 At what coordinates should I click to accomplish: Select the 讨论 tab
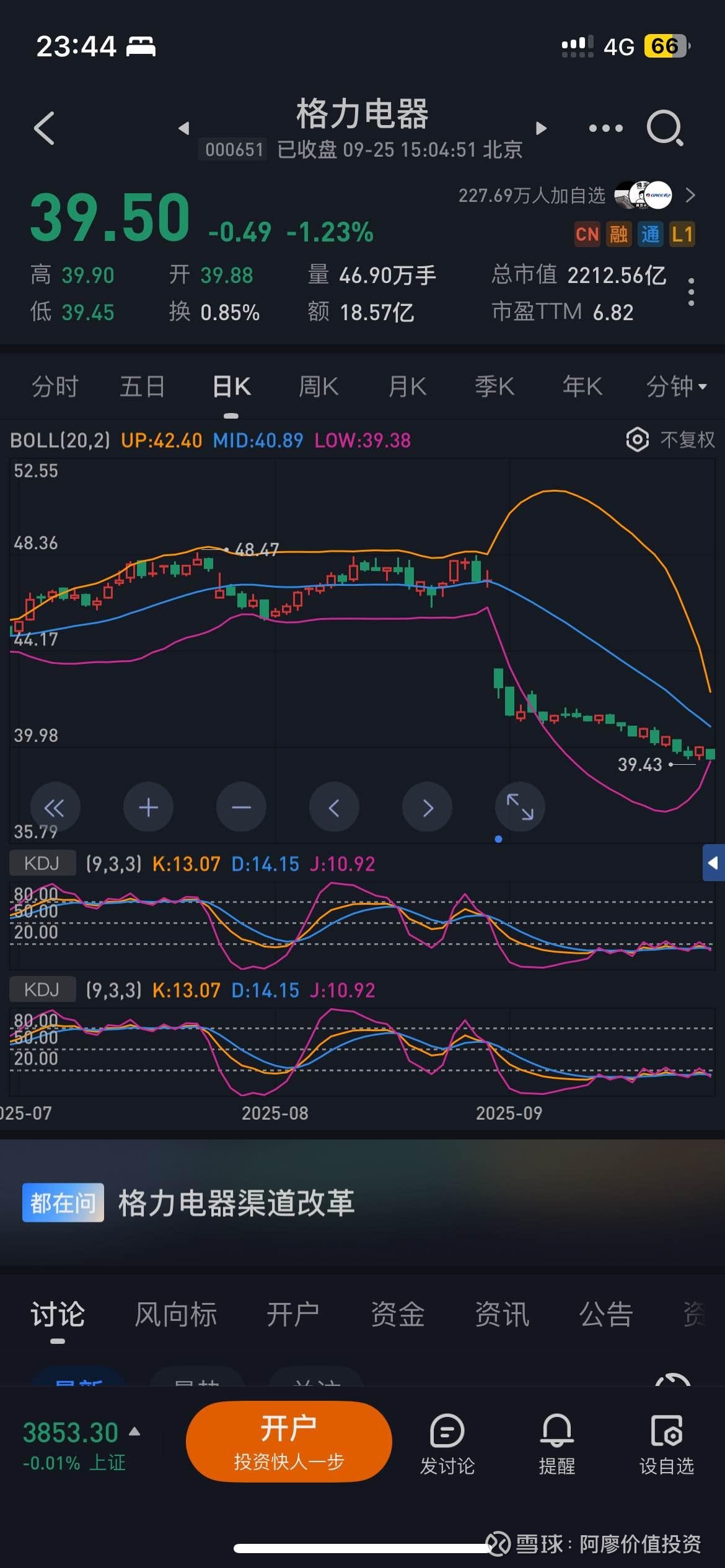[x=58, y=1314]
